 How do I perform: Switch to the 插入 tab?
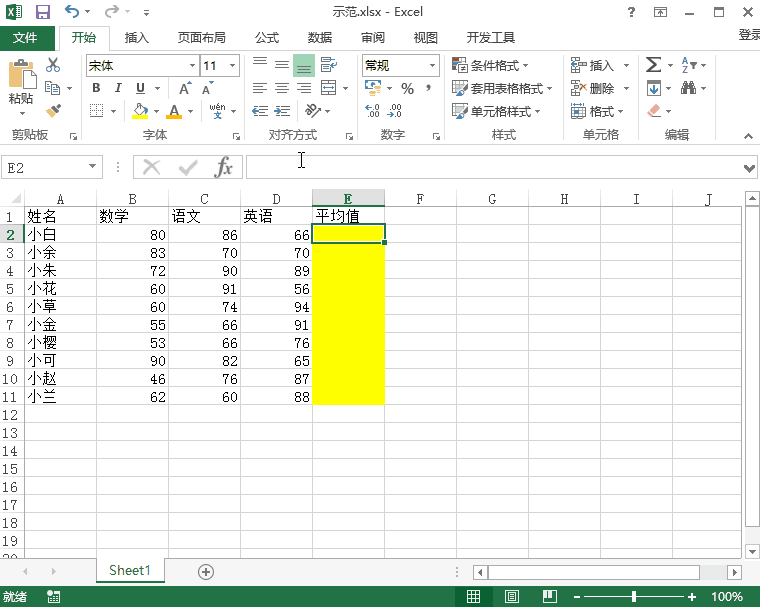click(136, 37)
